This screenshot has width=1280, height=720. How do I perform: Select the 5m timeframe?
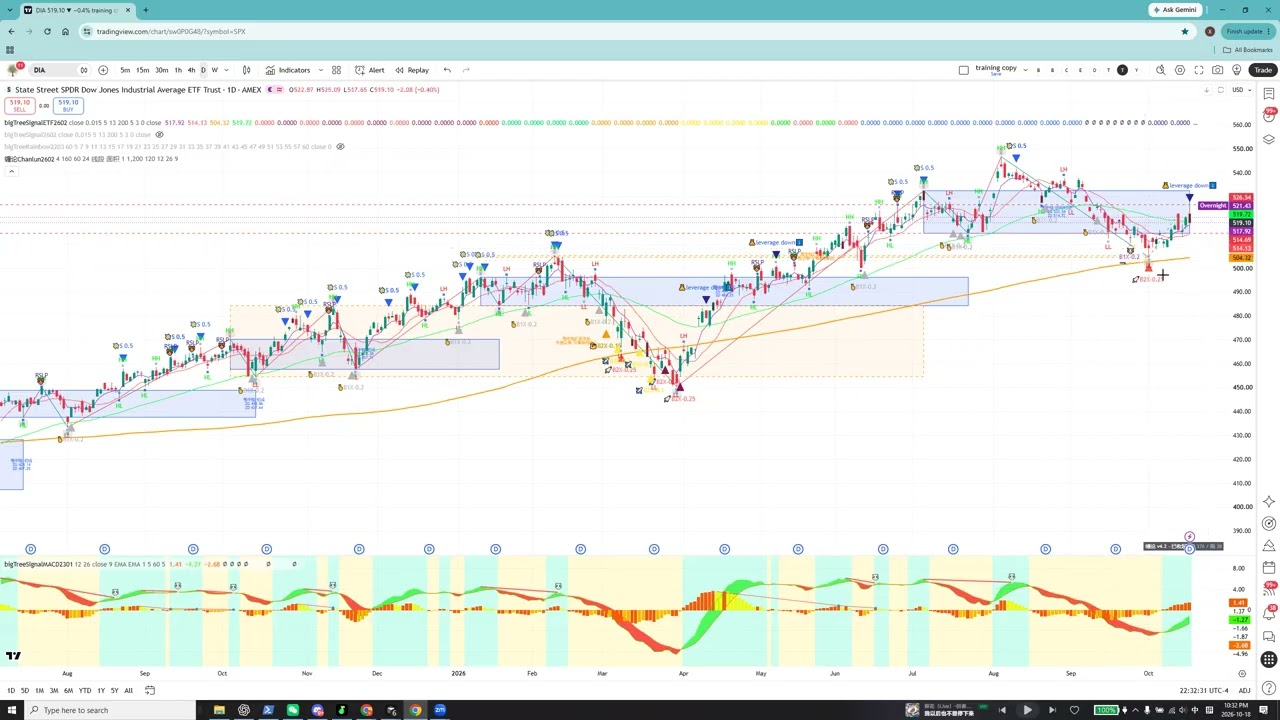click(x=125, y=70)
